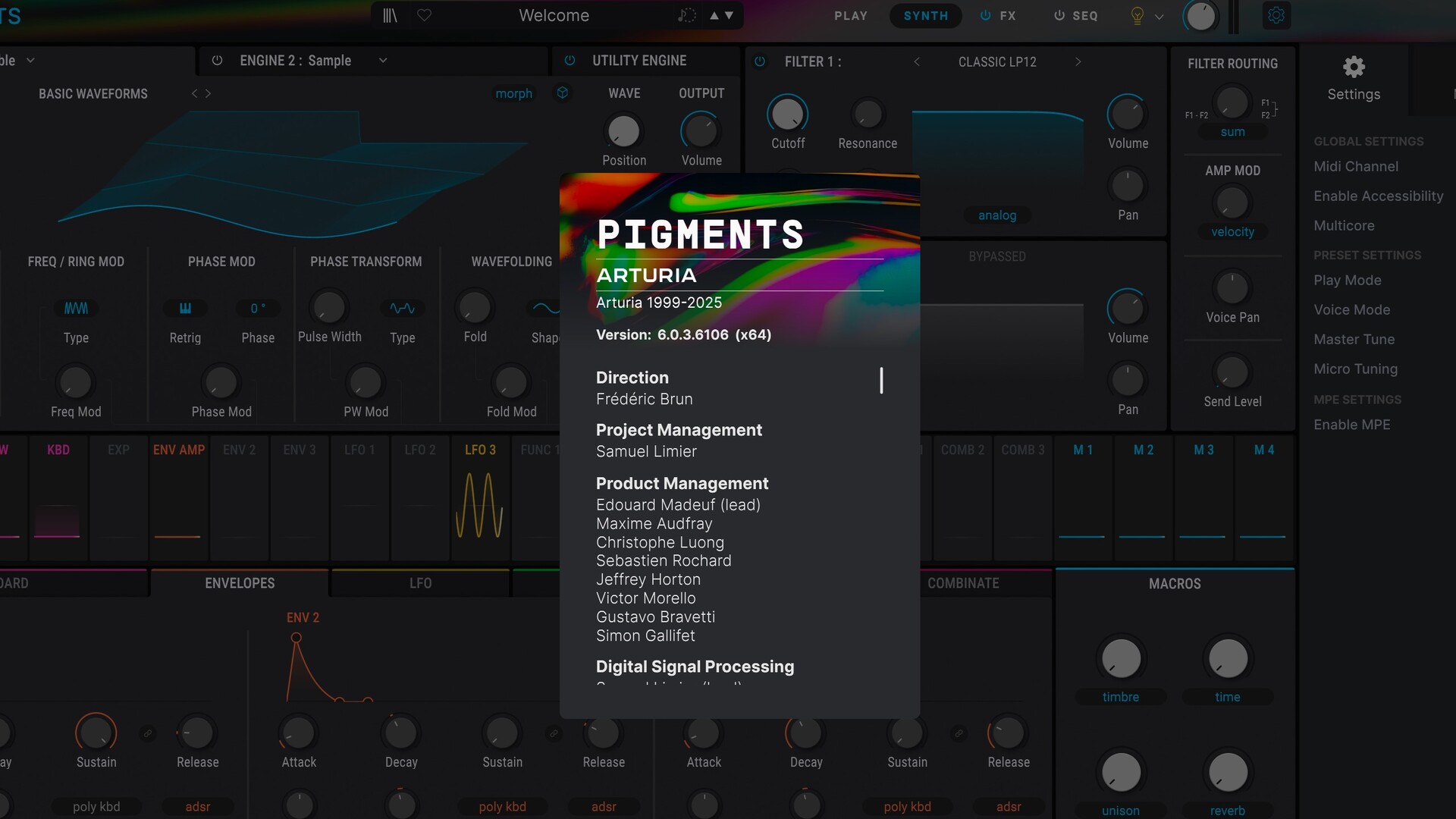Screen dimensions: 1456x819
Task: Expand Engine 1 type dropdown chevron
Action: pos(30,60)
